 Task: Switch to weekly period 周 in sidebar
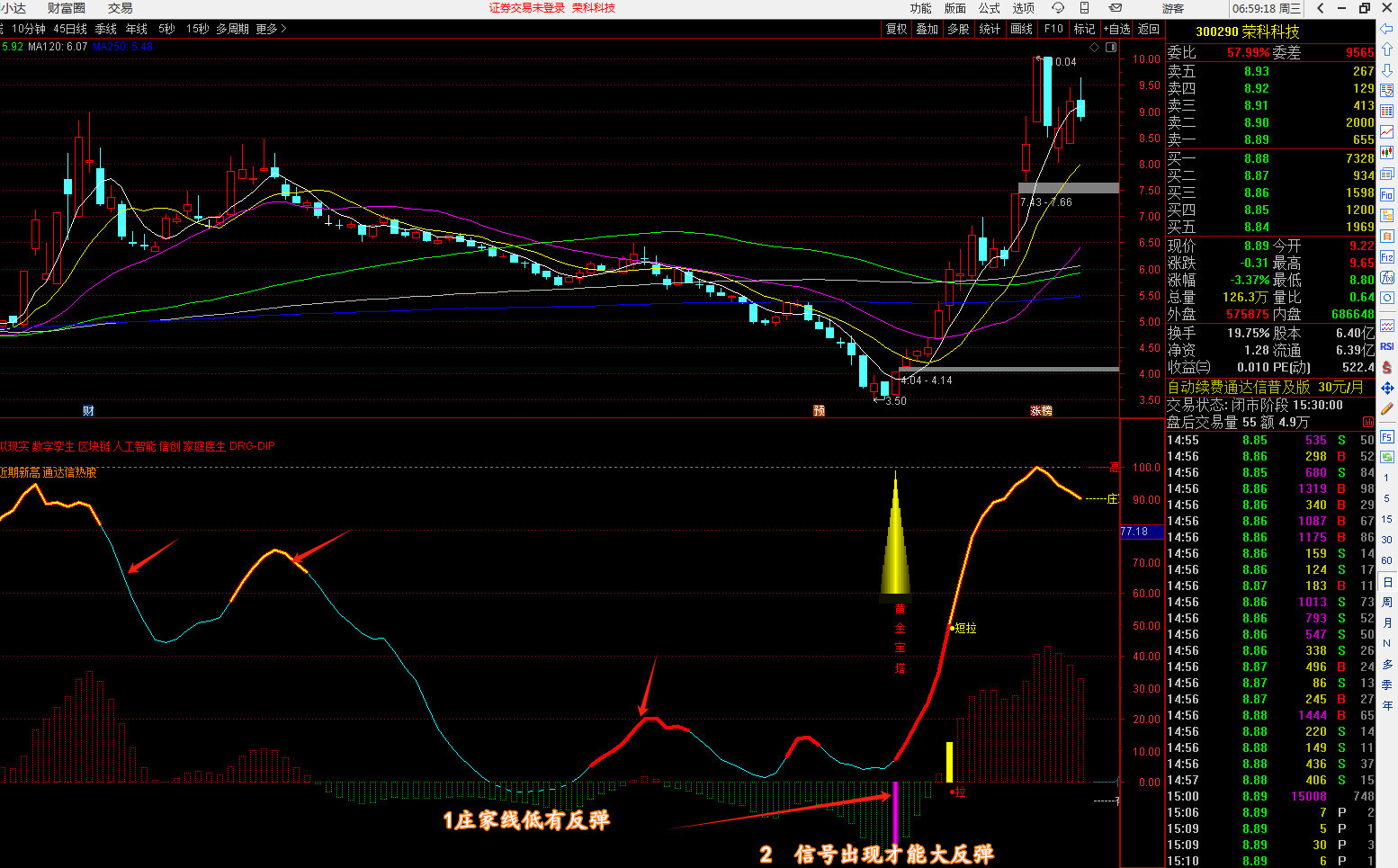coord(1386,603)
